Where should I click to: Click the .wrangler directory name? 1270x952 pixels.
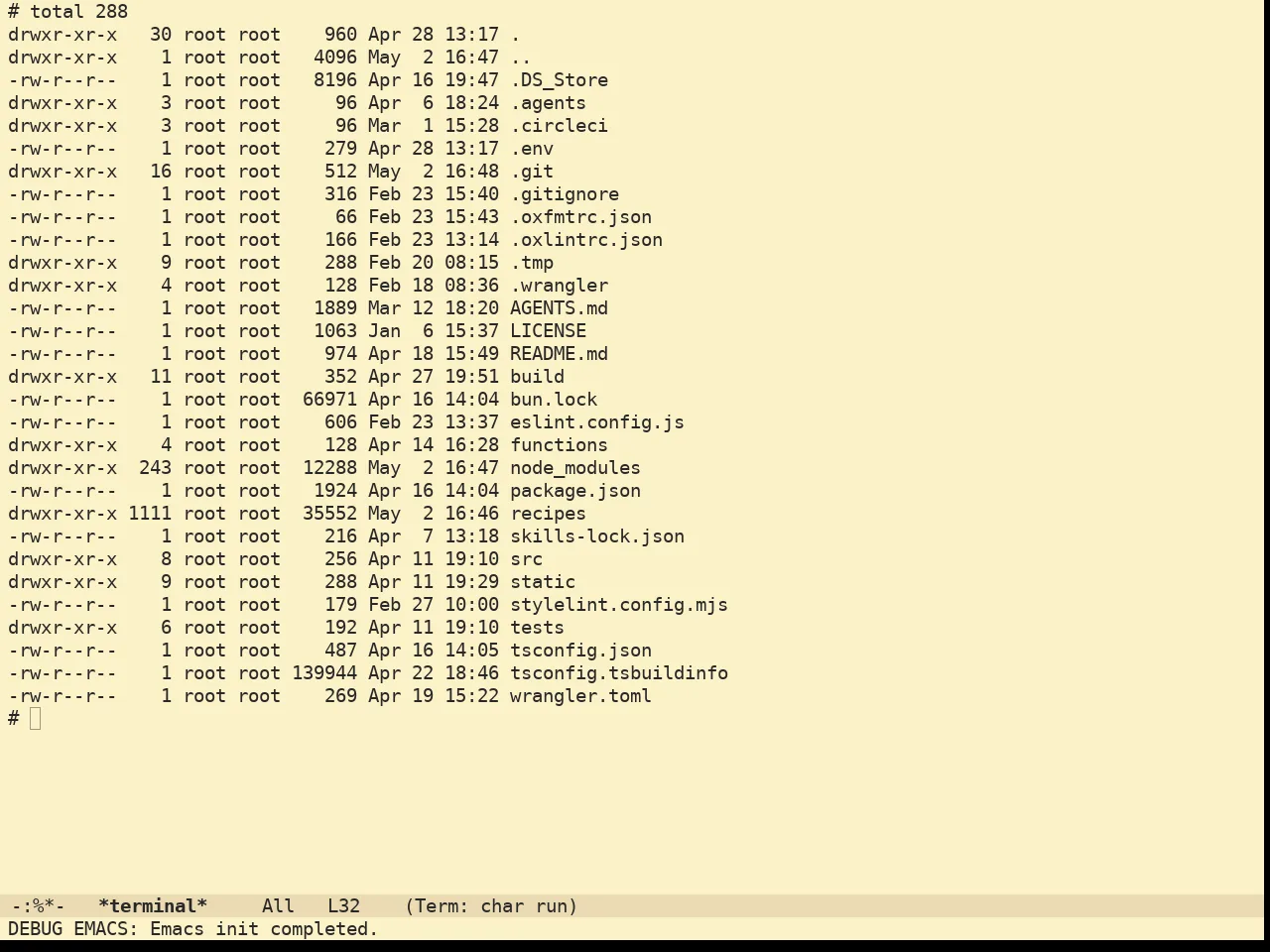click(559, 286)
